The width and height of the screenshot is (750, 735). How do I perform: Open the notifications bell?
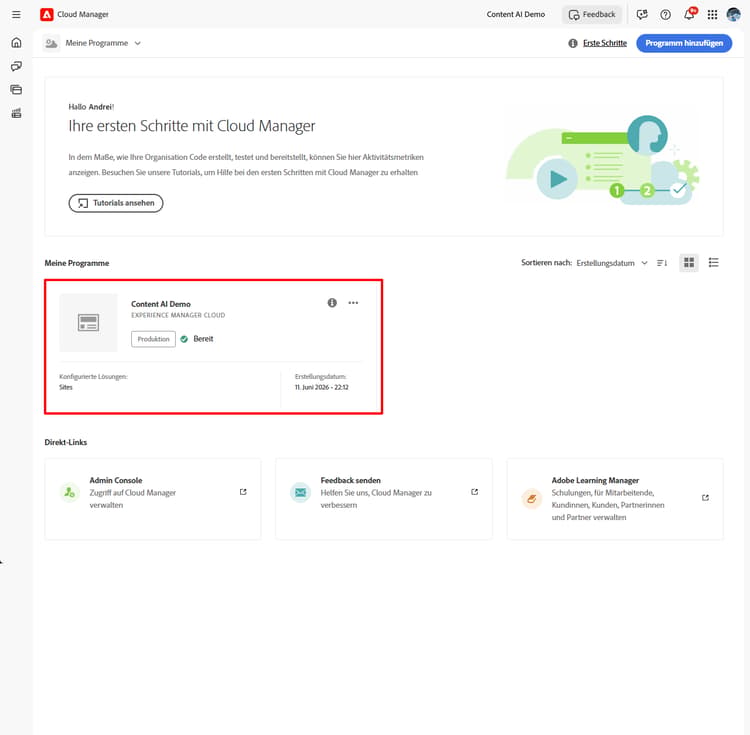pyautogui.click(x=689, y=14)
